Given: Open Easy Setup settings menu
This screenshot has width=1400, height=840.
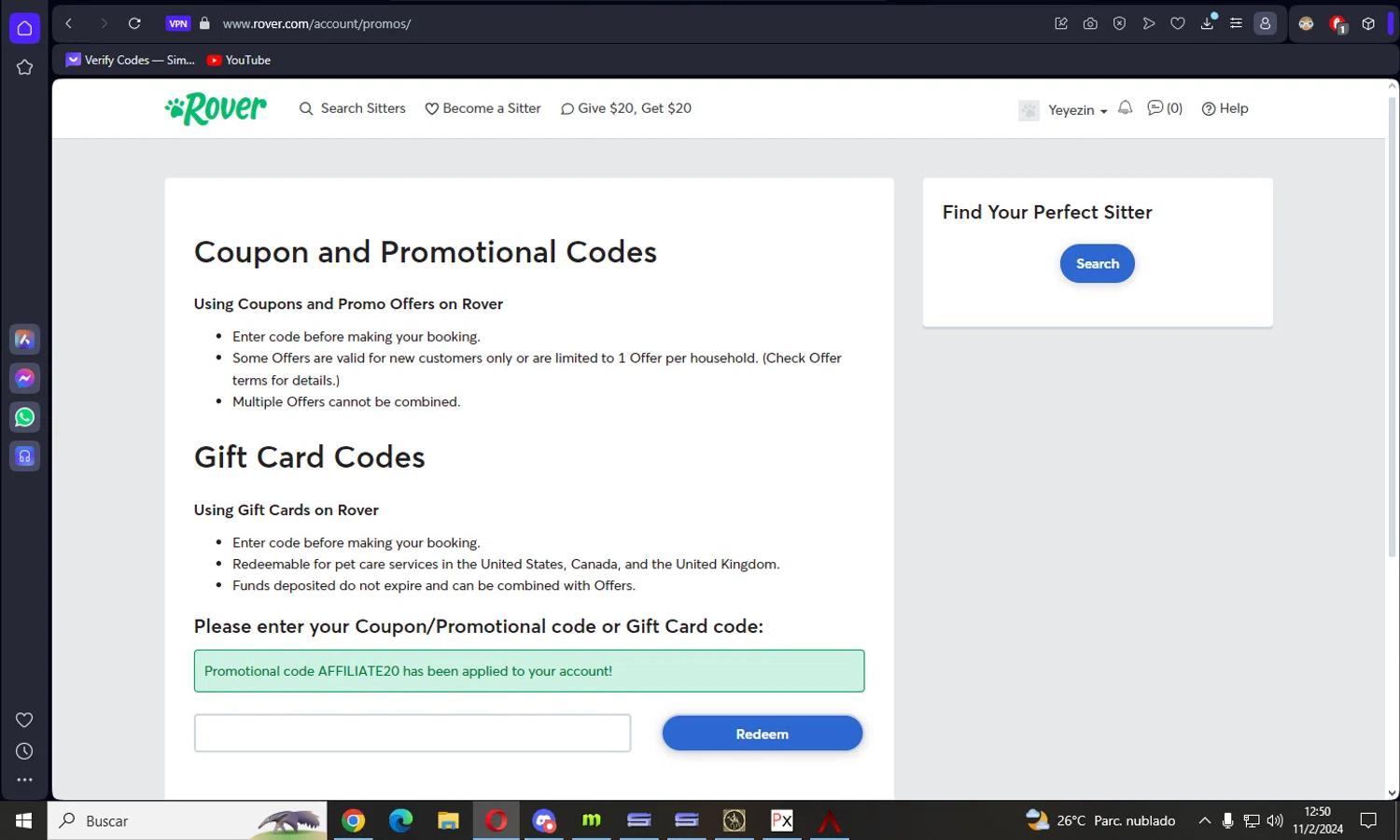Looking at the screenshot, I should 1236,23.
